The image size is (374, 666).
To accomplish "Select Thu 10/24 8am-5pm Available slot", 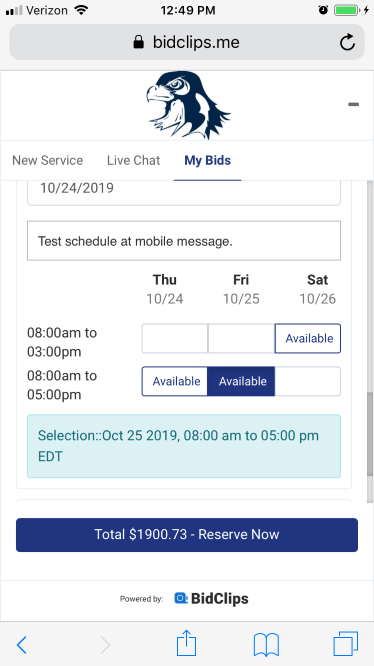I will (175, 381).
